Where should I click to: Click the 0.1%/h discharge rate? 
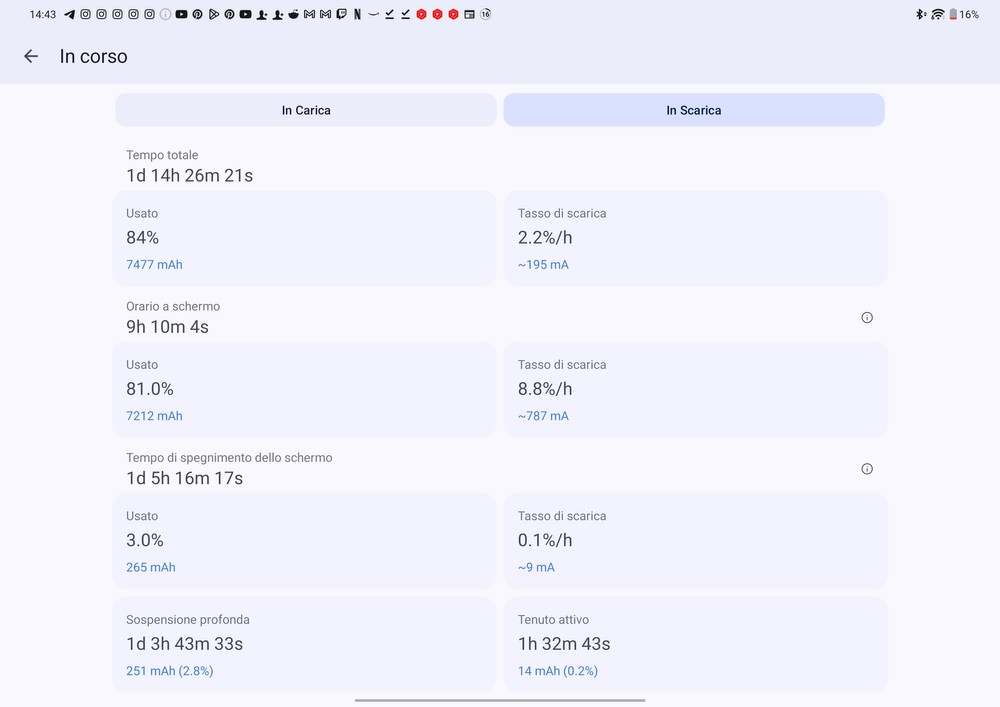pyautogui.click(x=545, y=540)
